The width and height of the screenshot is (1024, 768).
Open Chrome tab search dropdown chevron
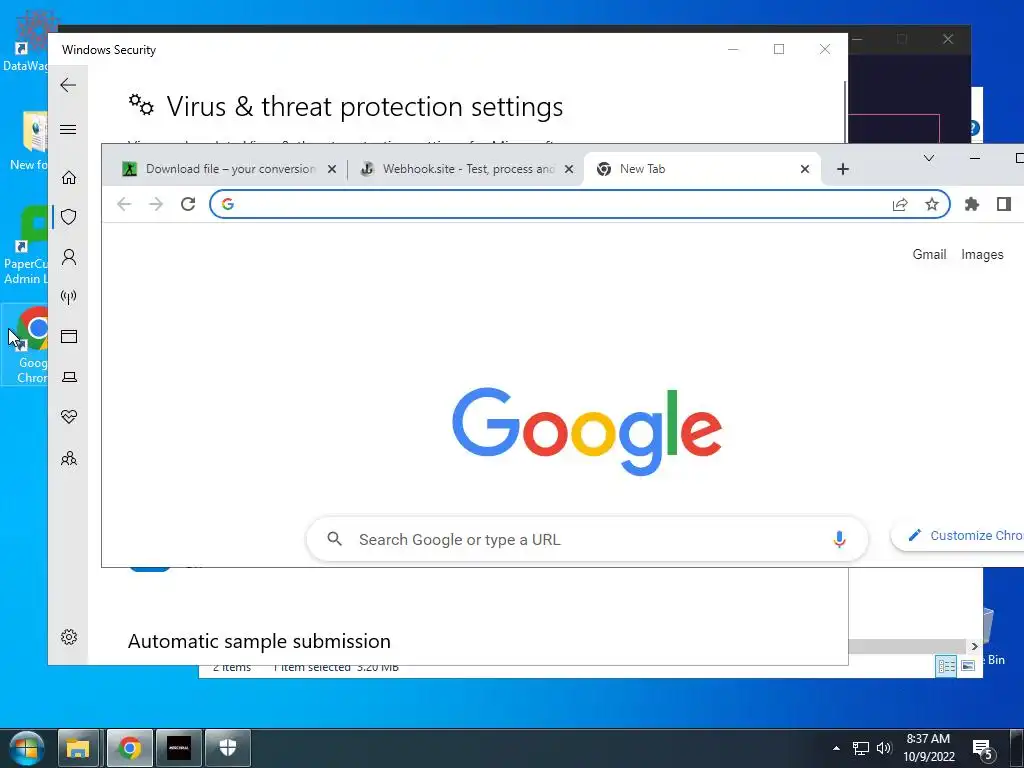point(929,158)
